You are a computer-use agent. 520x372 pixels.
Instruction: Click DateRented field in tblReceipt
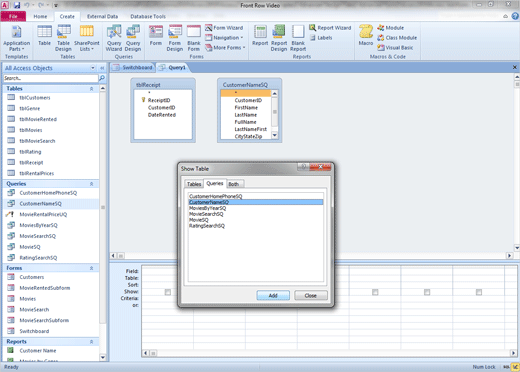[x=162, y=115]
